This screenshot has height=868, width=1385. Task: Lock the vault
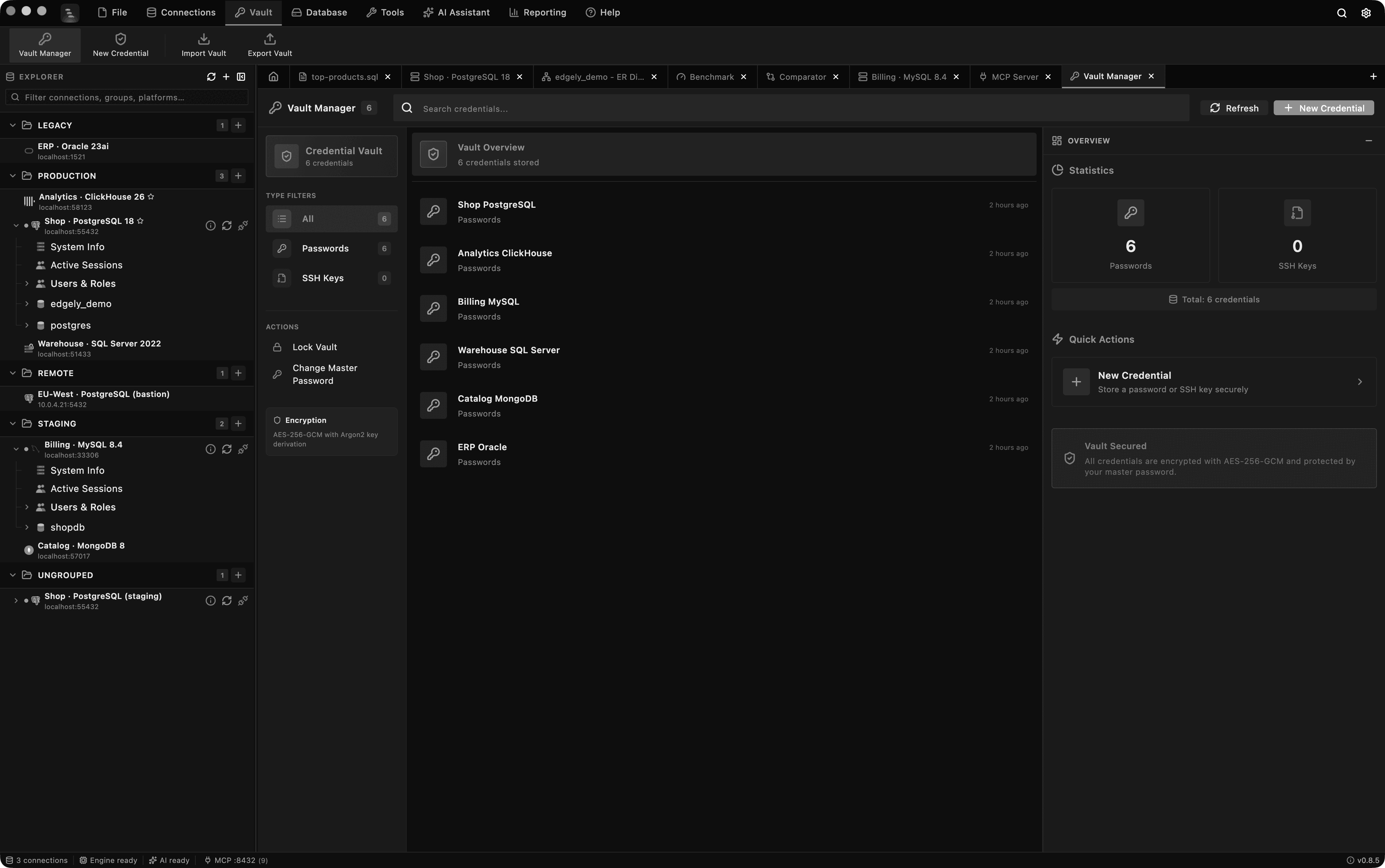coord(315,347)
